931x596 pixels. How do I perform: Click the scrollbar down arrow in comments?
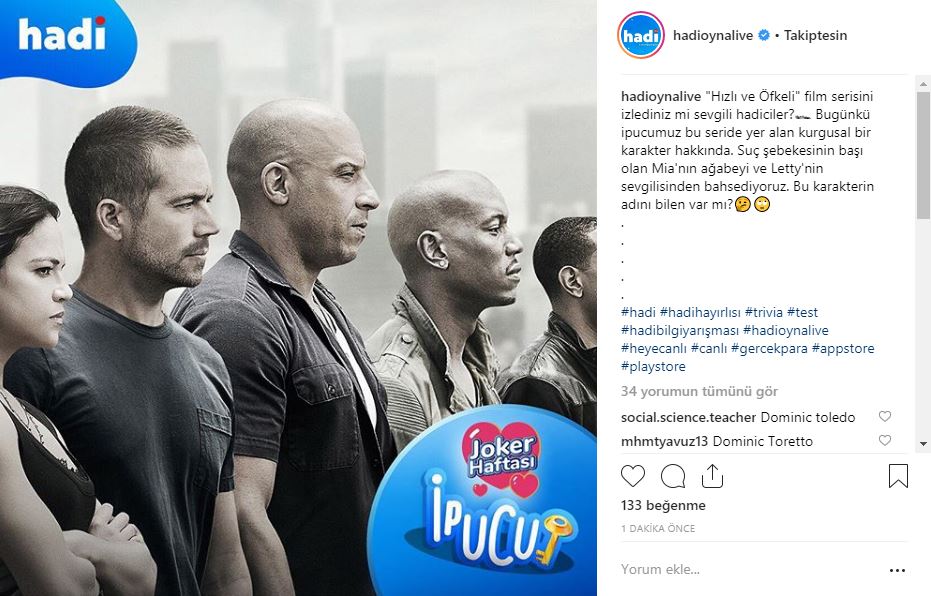tap(923, 443)
